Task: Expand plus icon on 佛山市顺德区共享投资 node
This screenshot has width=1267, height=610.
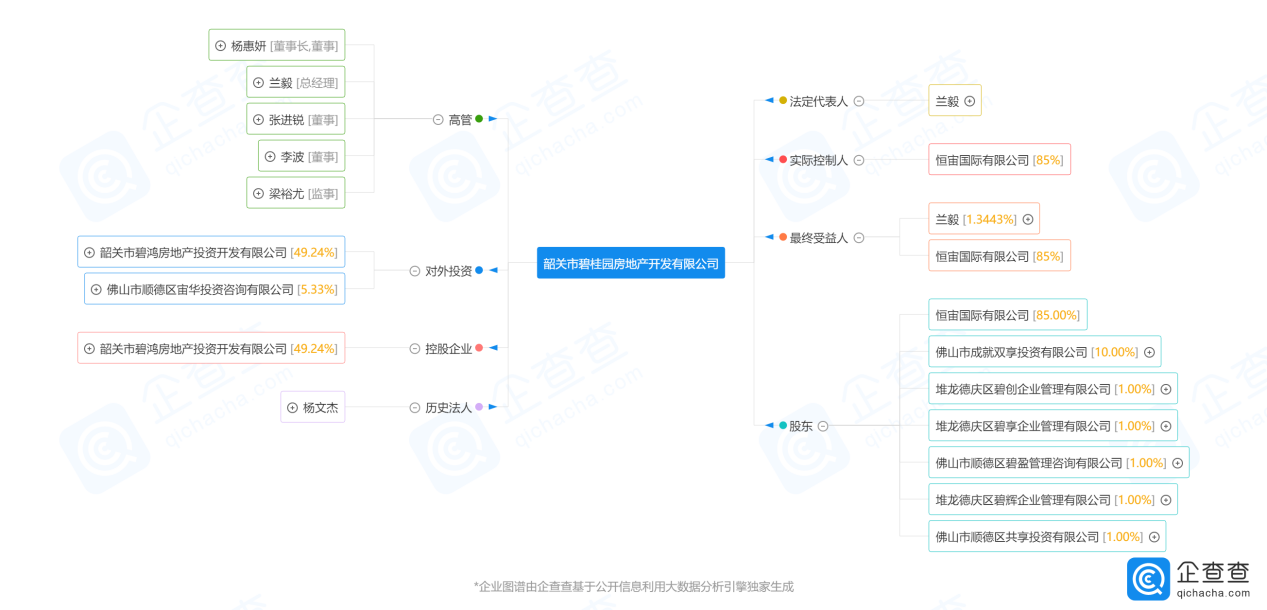Action: tap(1154, 537)
